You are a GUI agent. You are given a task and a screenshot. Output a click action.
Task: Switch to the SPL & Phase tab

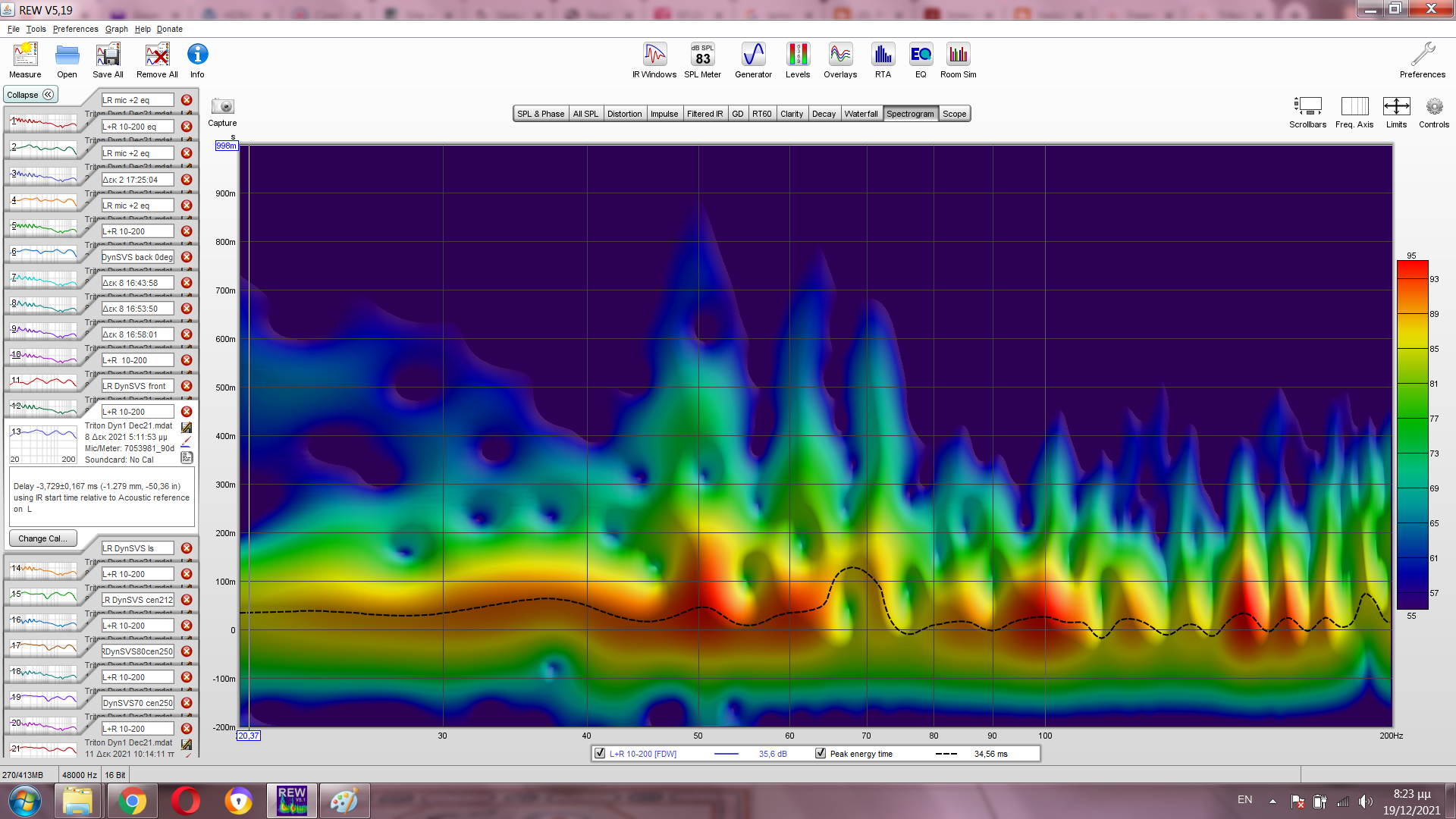point(541,114)
